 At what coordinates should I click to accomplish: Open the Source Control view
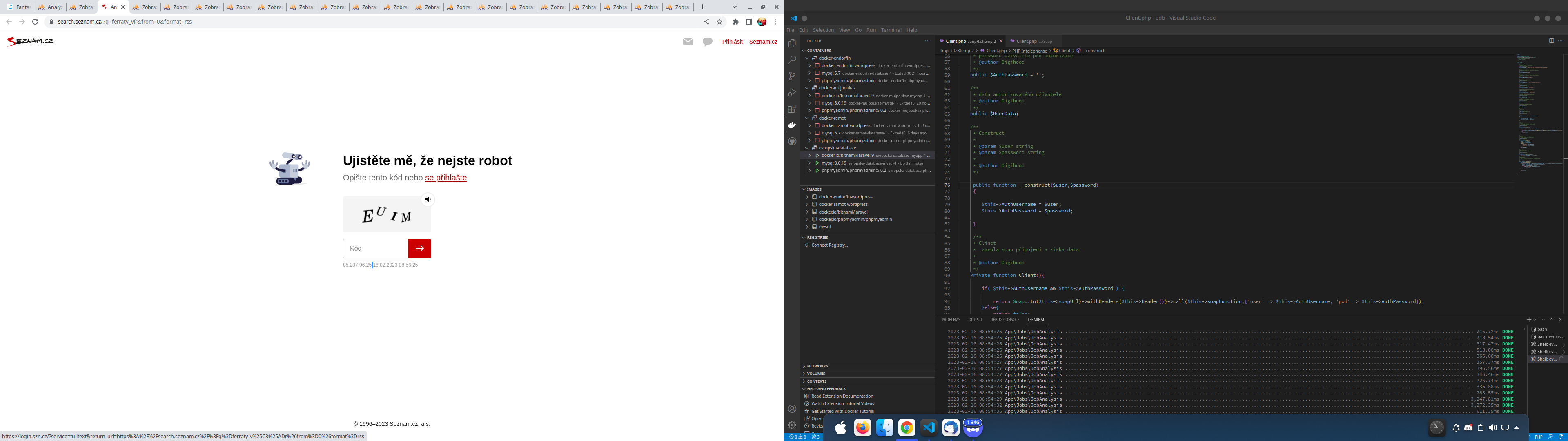[792, 76]
